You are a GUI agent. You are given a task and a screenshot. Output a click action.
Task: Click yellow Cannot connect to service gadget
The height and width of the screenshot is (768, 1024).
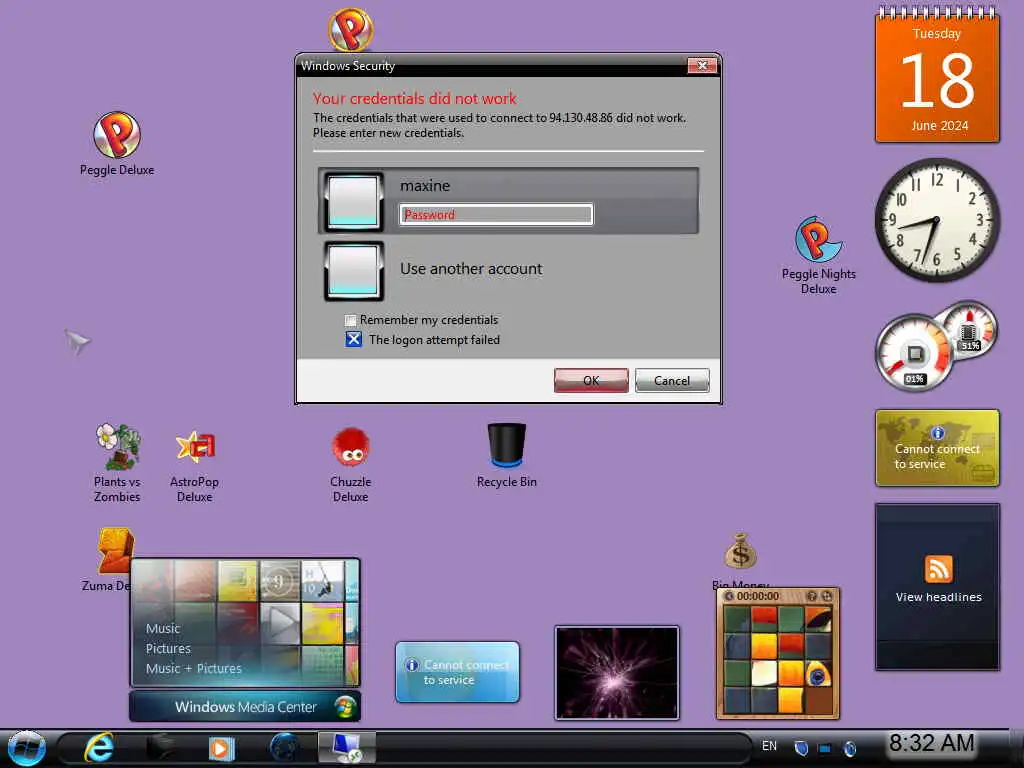[937, 448]
